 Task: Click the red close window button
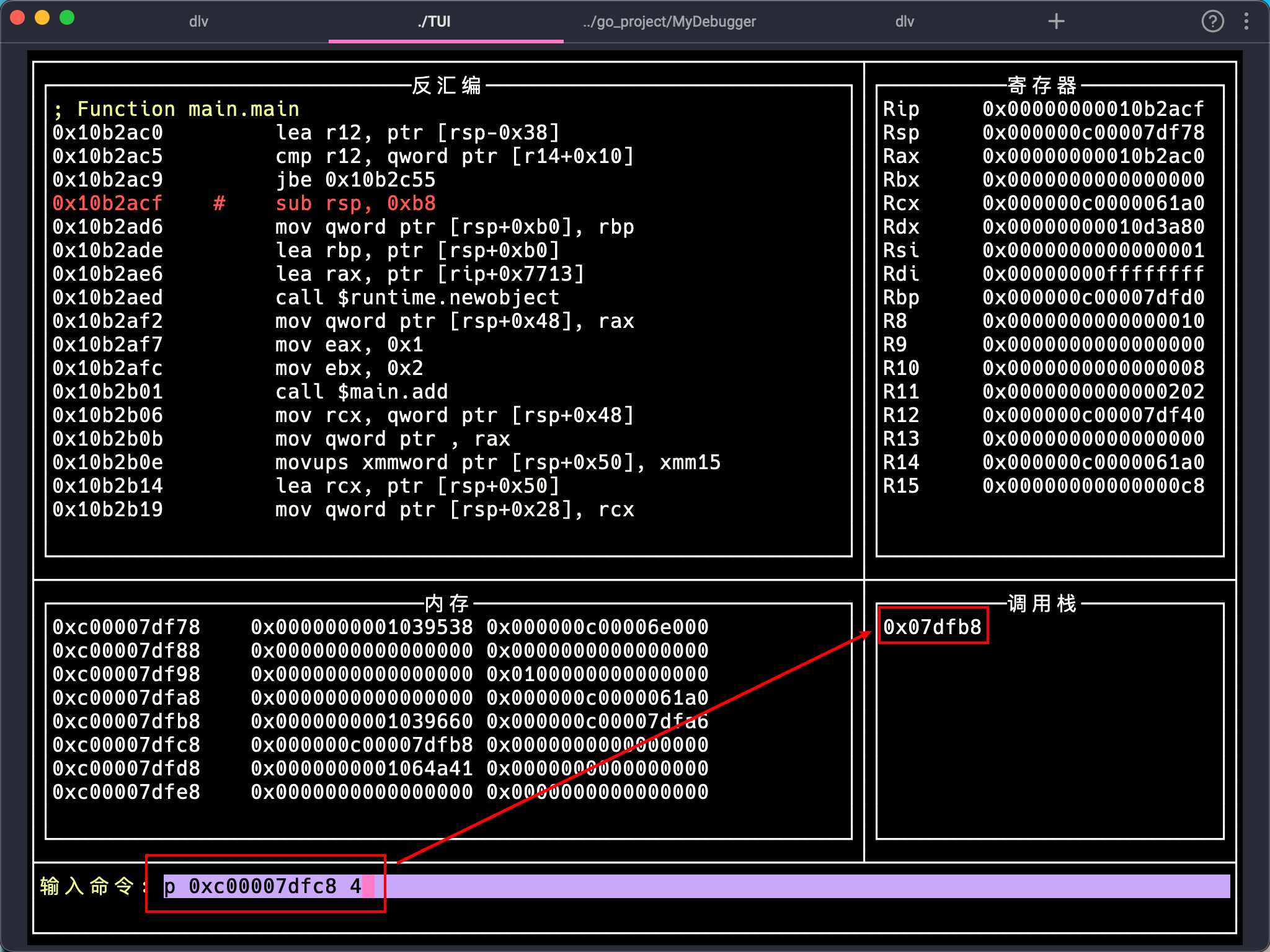18,18
